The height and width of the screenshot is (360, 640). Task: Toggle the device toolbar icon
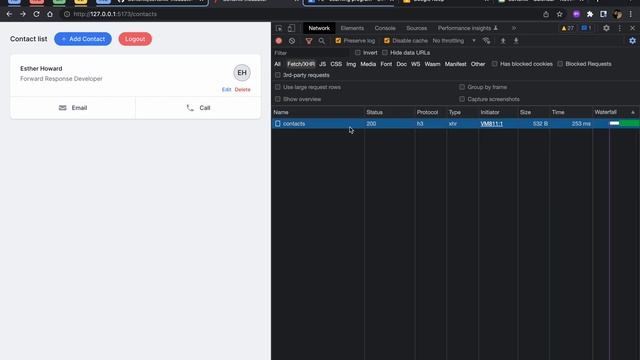291,28
